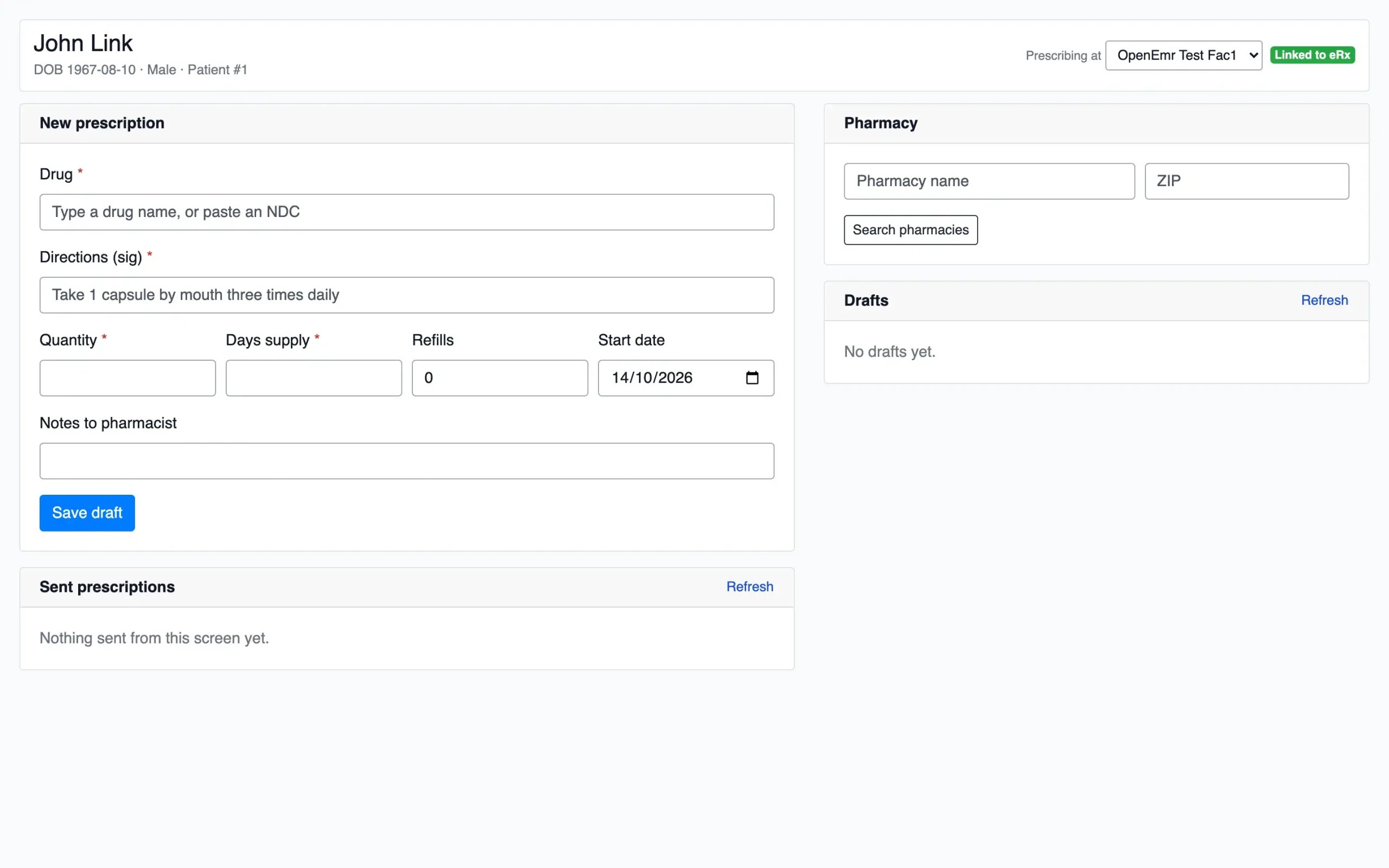This screenshot has height=868, width=1389.
Task: Click the Save draft button
Action: pyautogui.click(x=87, y=513)
